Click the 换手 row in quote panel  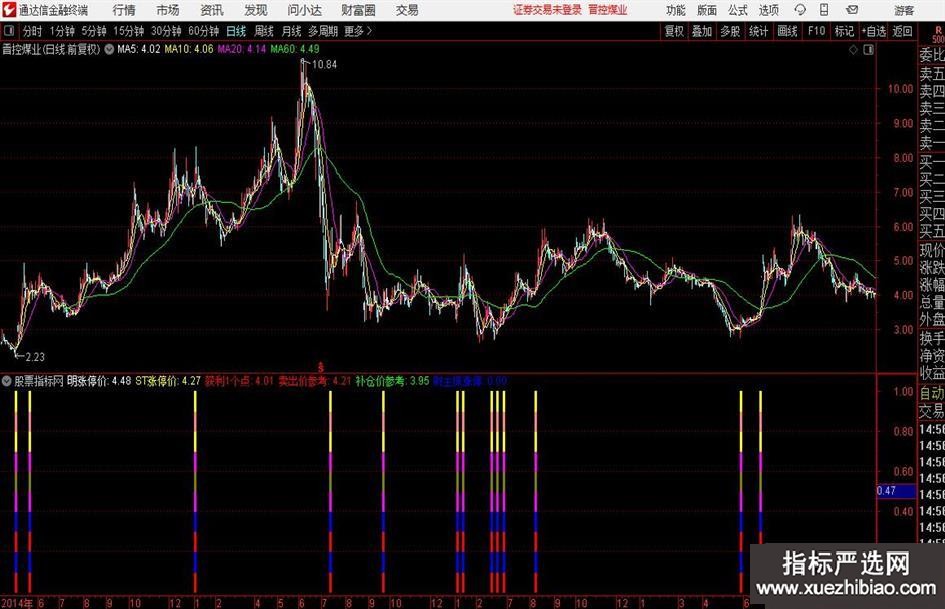click(x=931, y=338)
